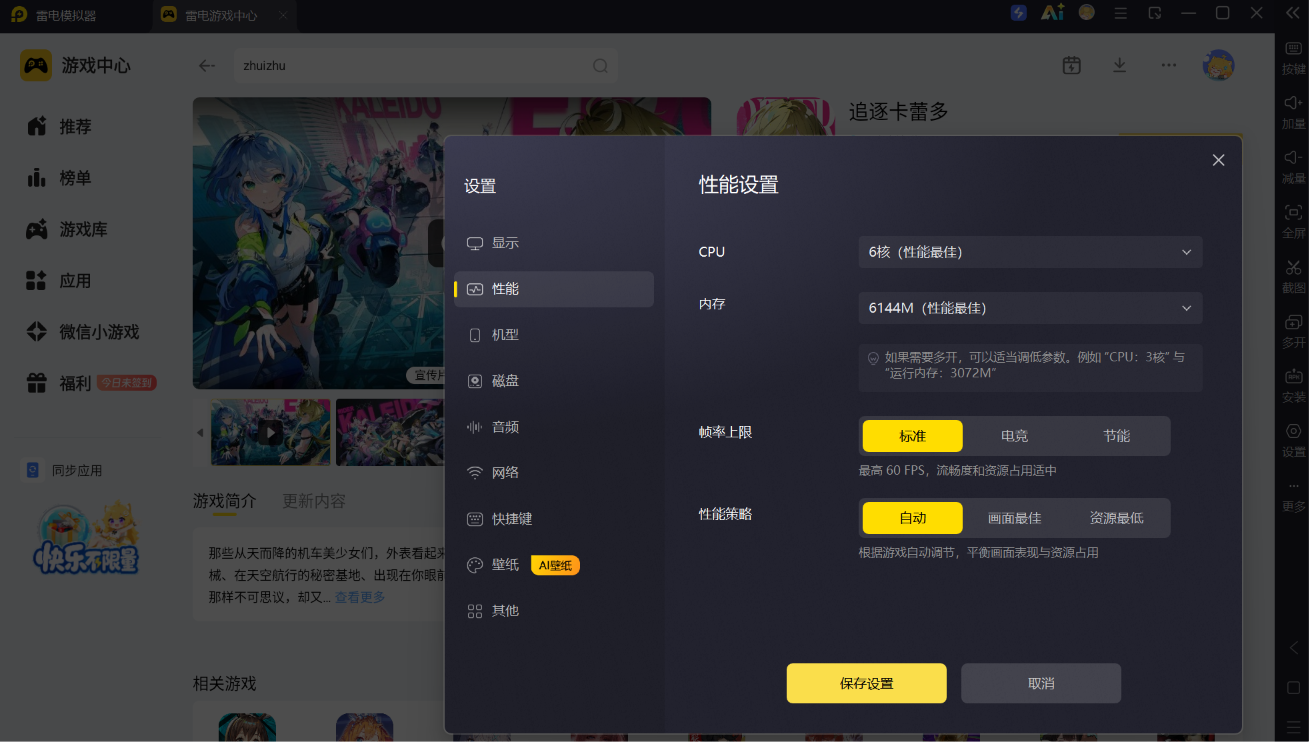Open the 游戏库 game library in Game Center
The image size is (1309, 742).
(67, 230)
